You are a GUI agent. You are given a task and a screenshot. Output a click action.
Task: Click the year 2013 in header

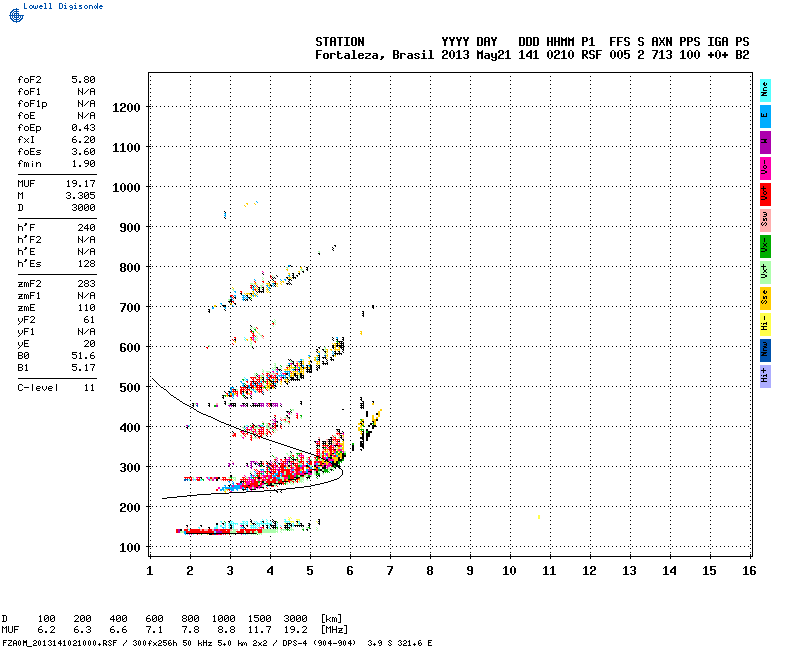click(455, 55)
